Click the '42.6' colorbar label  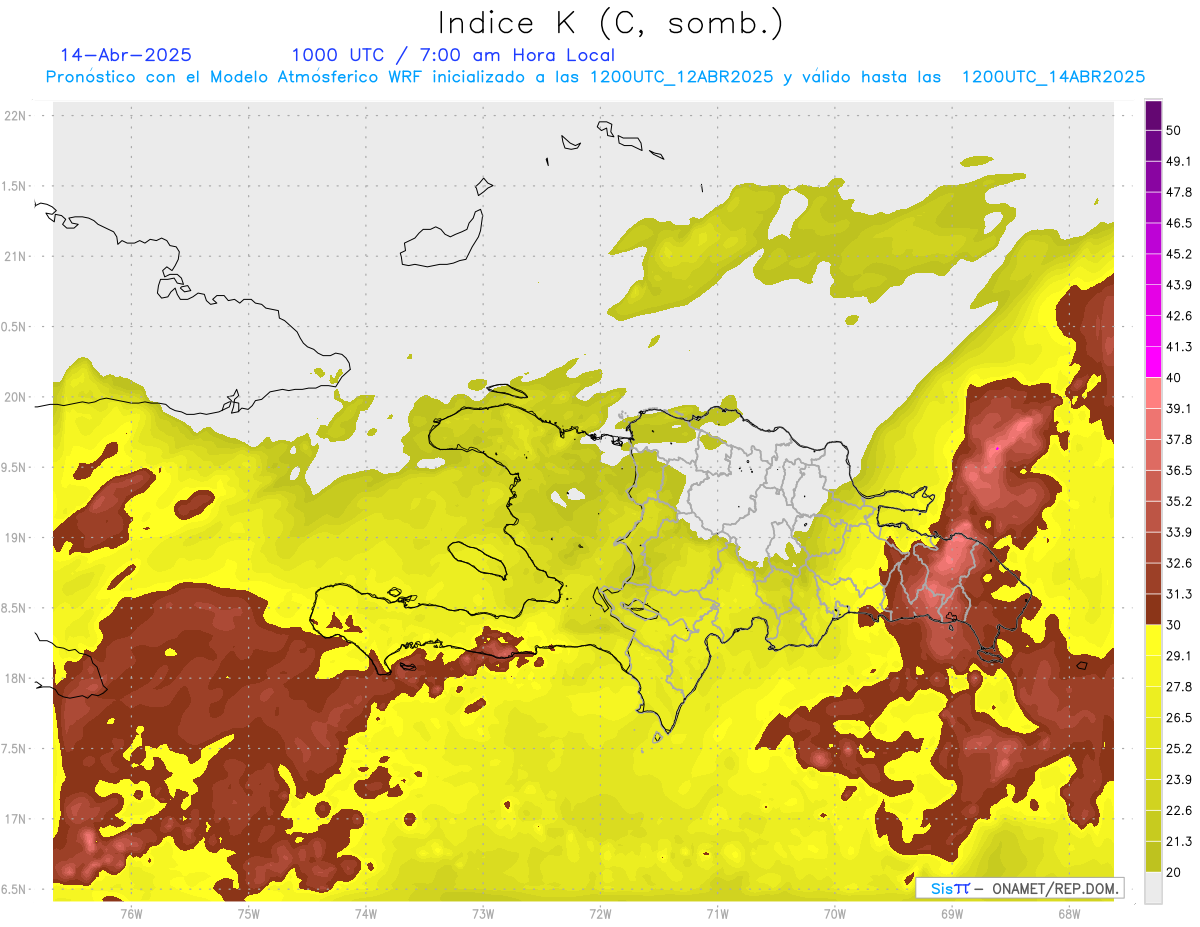pos(1178,316)
